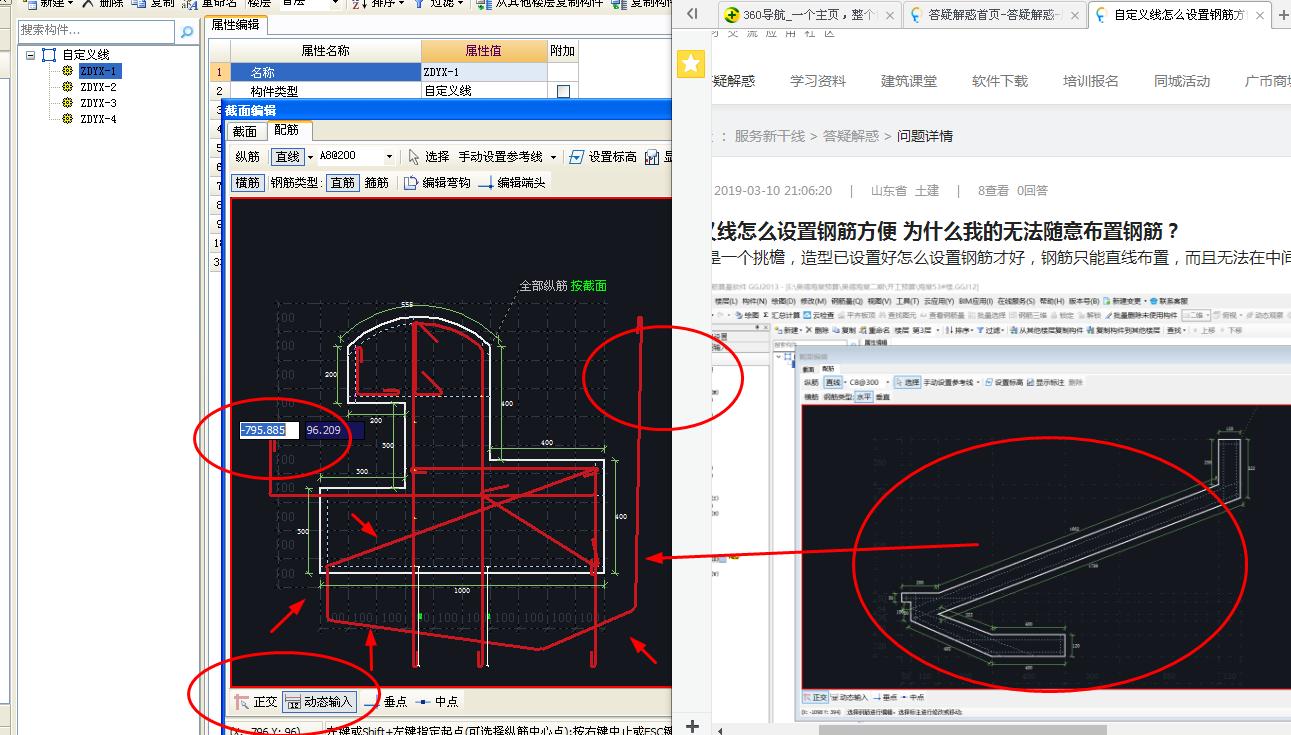This screenshot has height=735, width=1291.
Task: Click the gear icon of ZDYX-3
Action: tap(68, 103)
